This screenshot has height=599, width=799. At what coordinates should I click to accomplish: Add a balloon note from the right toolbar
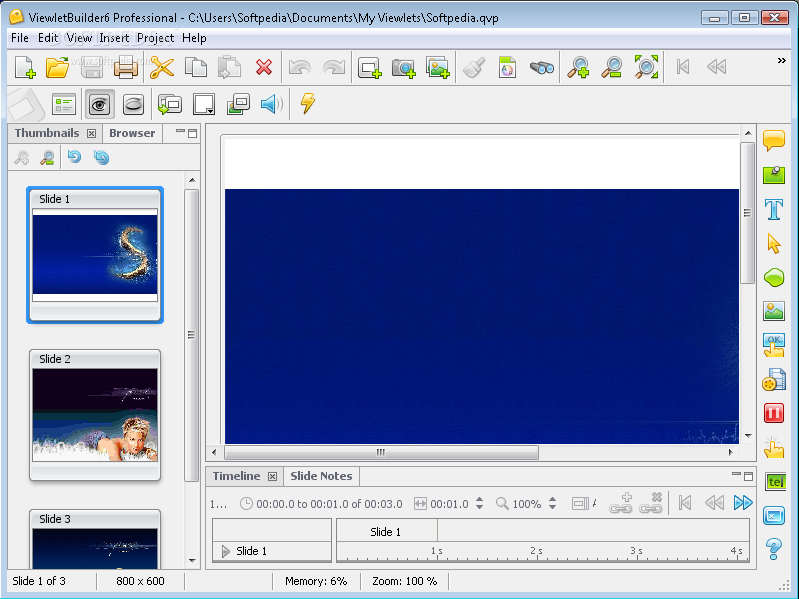[x=774, y=141]
